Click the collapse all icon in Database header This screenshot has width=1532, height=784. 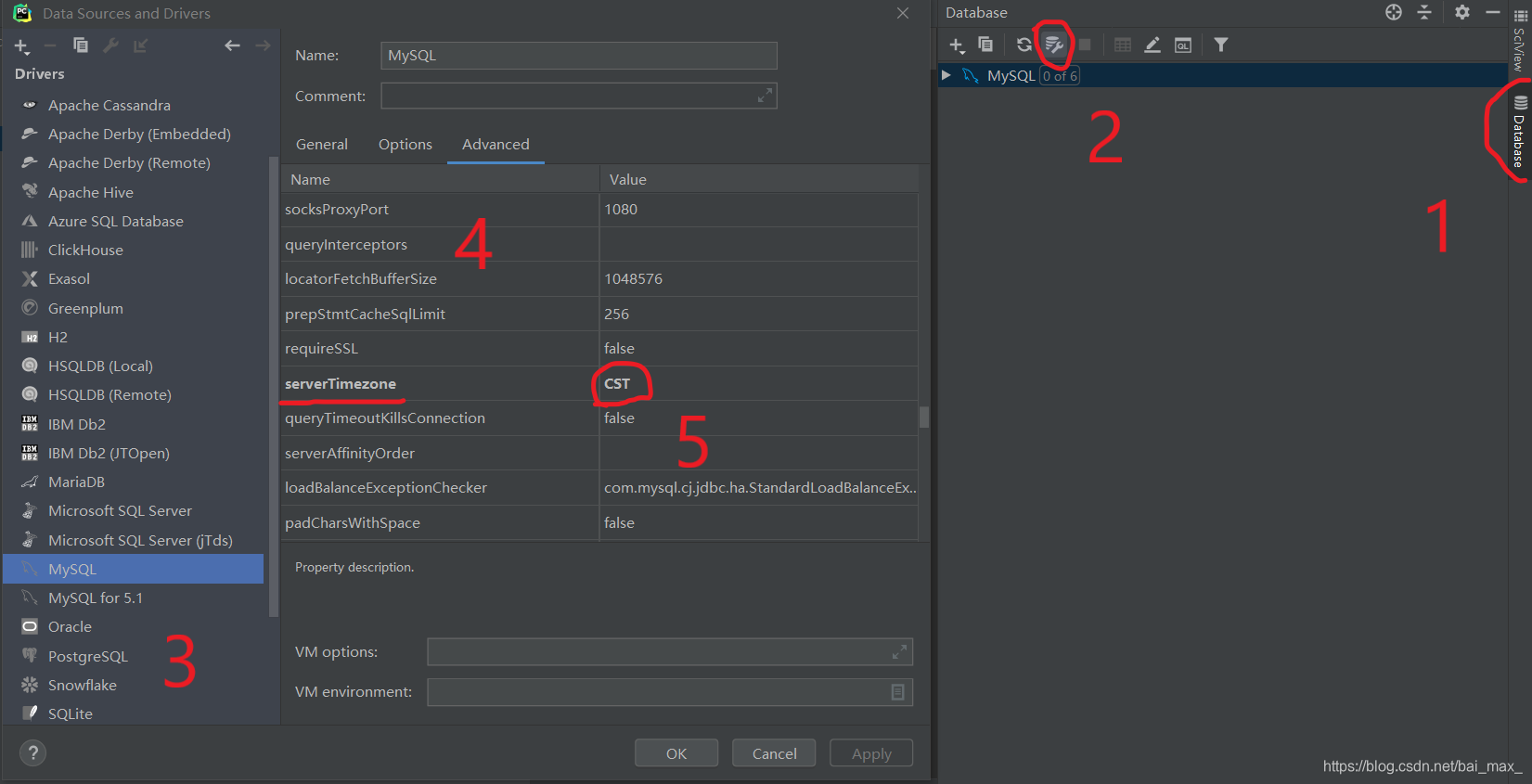(1424, 12)
